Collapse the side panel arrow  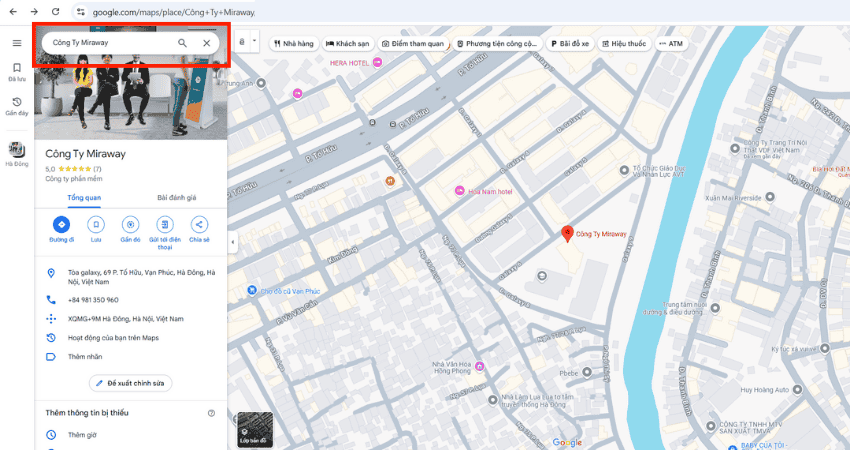click(x=233, y=242)
